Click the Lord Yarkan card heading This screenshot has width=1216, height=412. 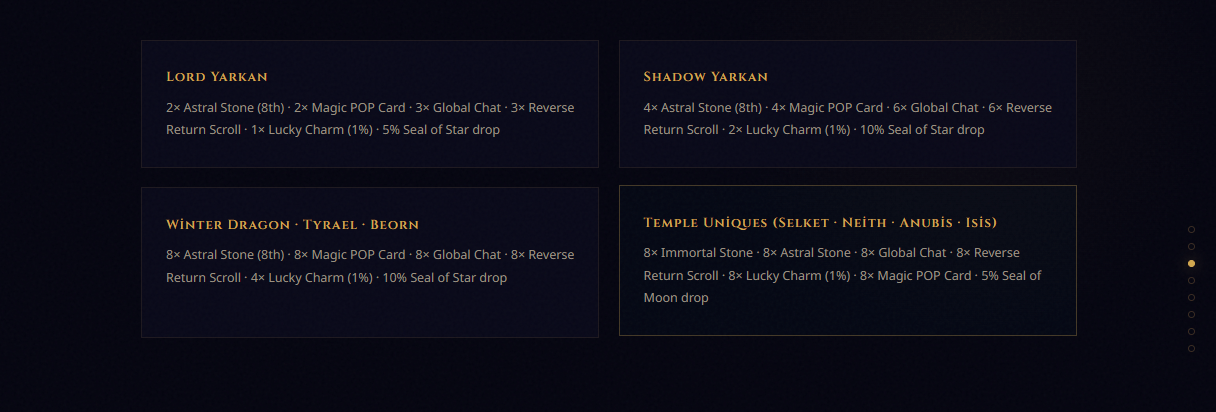click(x=217, y=77)
